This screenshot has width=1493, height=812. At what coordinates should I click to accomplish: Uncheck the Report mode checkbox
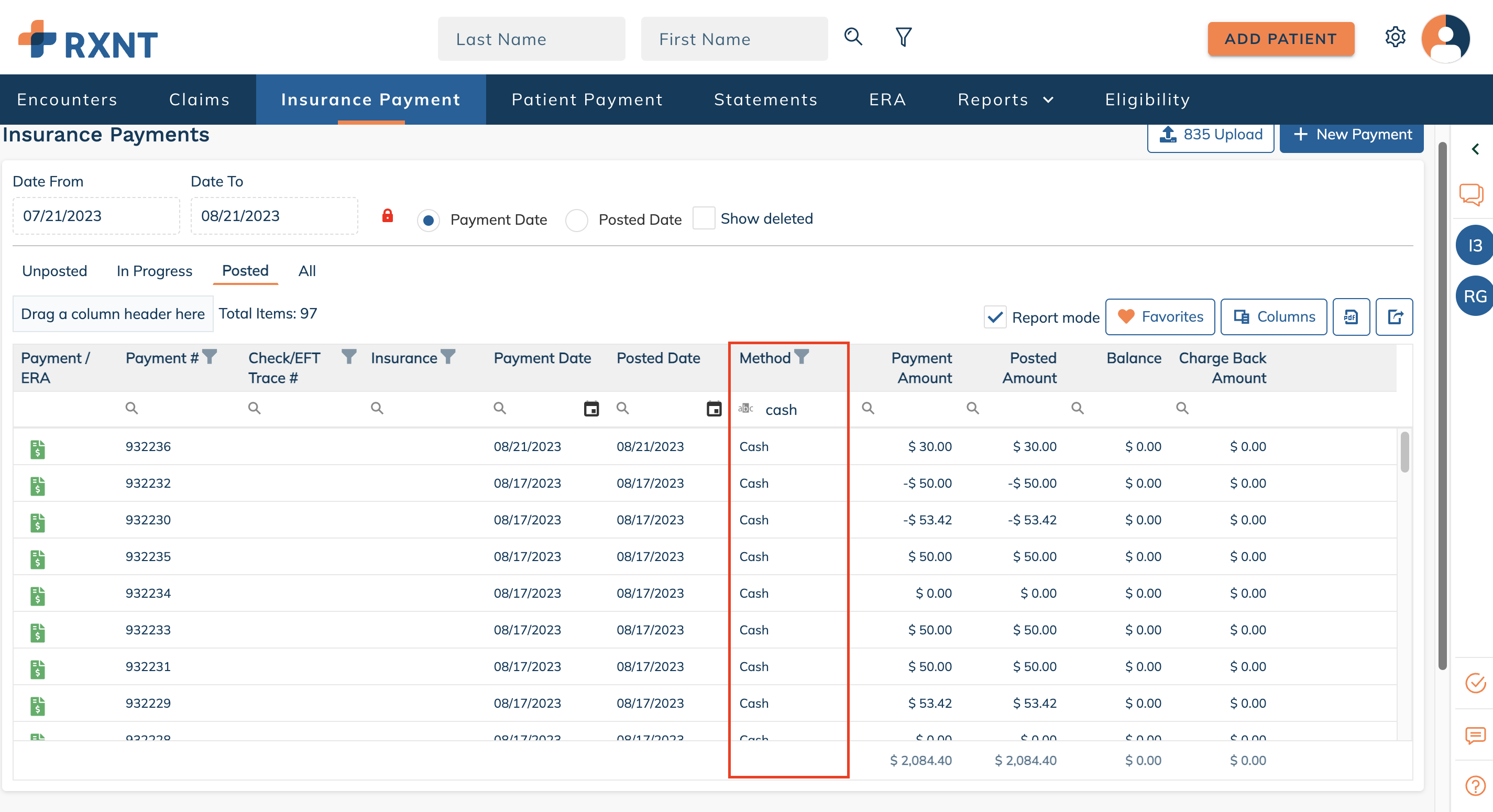pyautogui.click(x=995, y=317)
